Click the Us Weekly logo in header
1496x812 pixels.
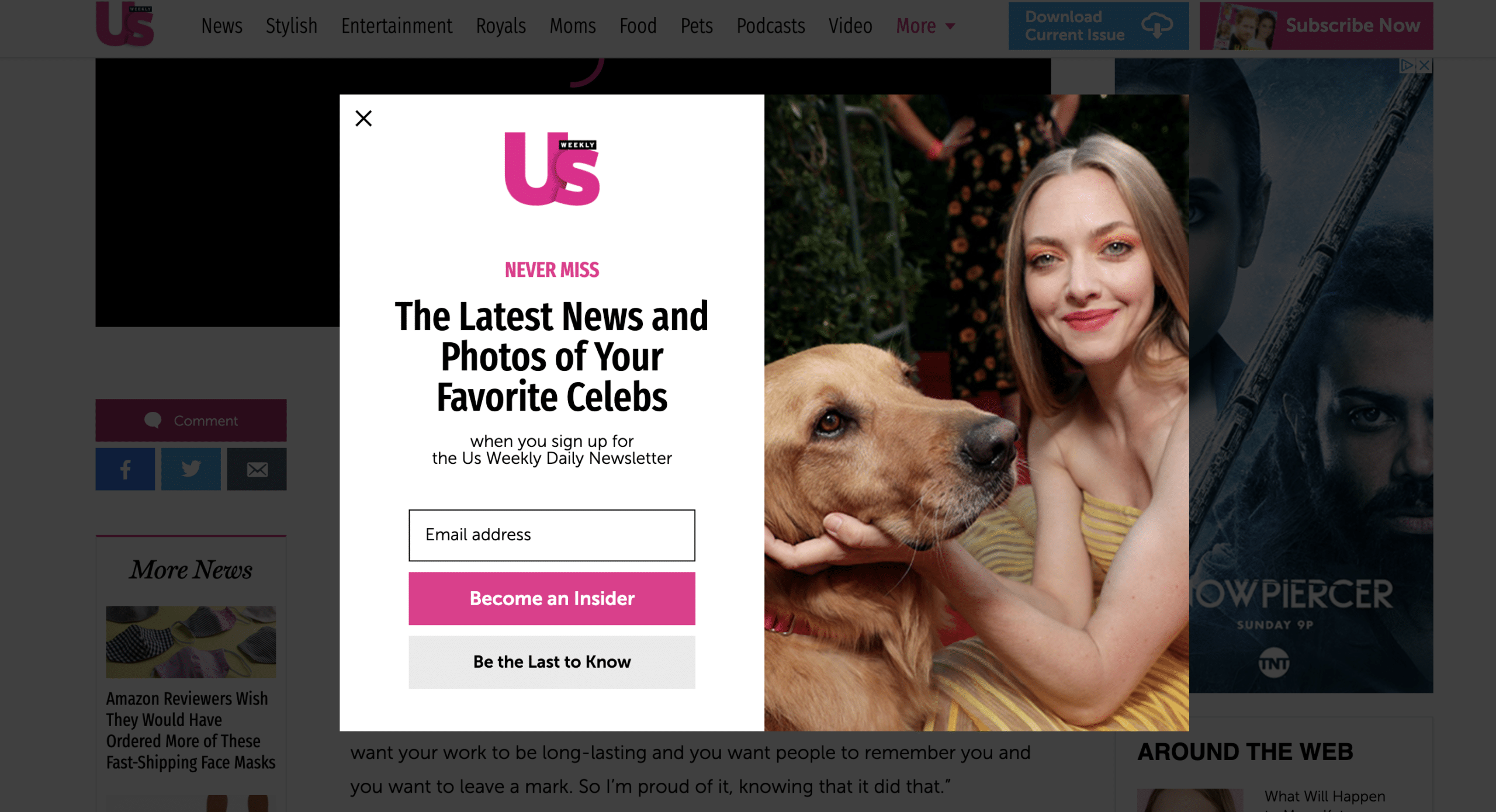click(125, 24)
